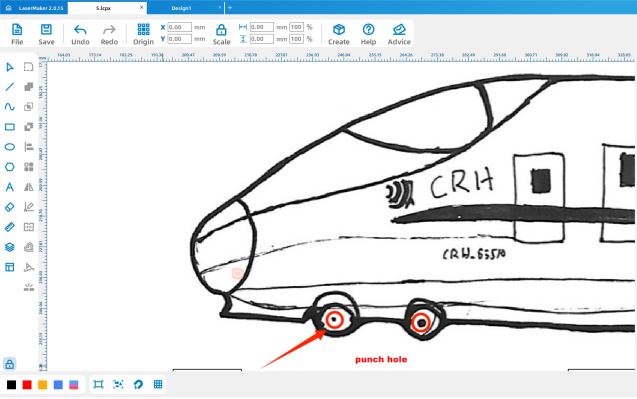Image resolution: width=637 pixels, height=399 pixels.
Task: Click the break apart icon
Action: pyautogui.click(x=28, y=287)
